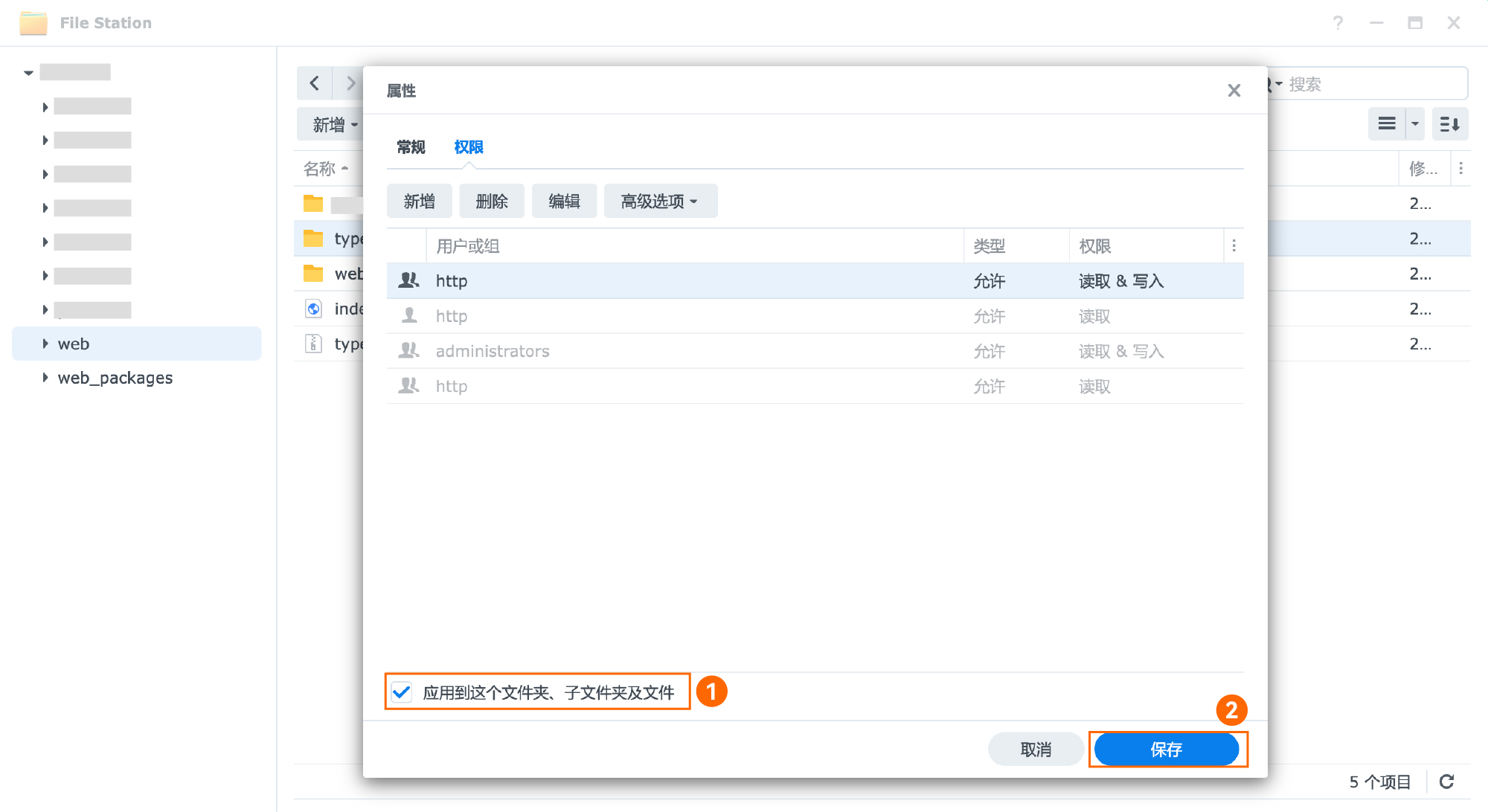Click the help question mark icon
This screenshot has width=1488, height=812.
(1338, 23)
